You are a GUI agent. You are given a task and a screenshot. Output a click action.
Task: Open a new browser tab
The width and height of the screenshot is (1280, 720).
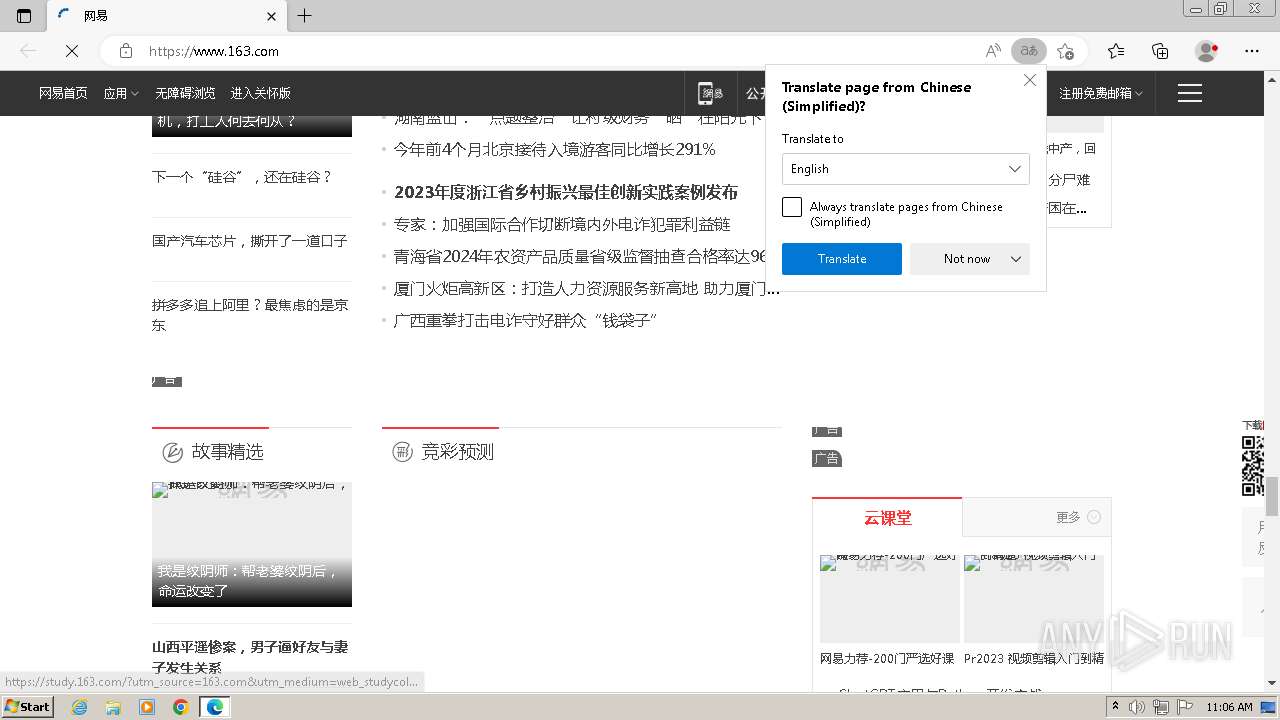[305, 16]
